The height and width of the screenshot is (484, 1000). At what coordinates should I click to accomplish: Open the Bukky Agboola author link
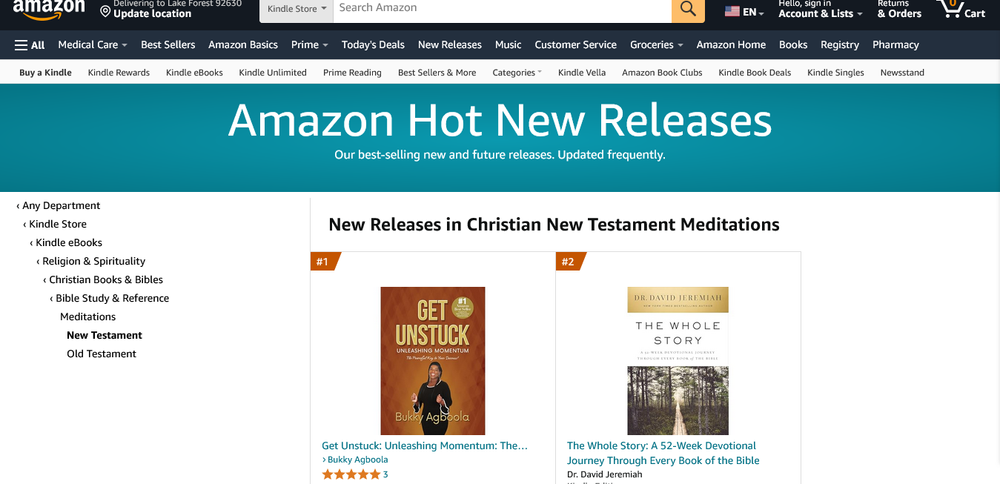(358, 460)
